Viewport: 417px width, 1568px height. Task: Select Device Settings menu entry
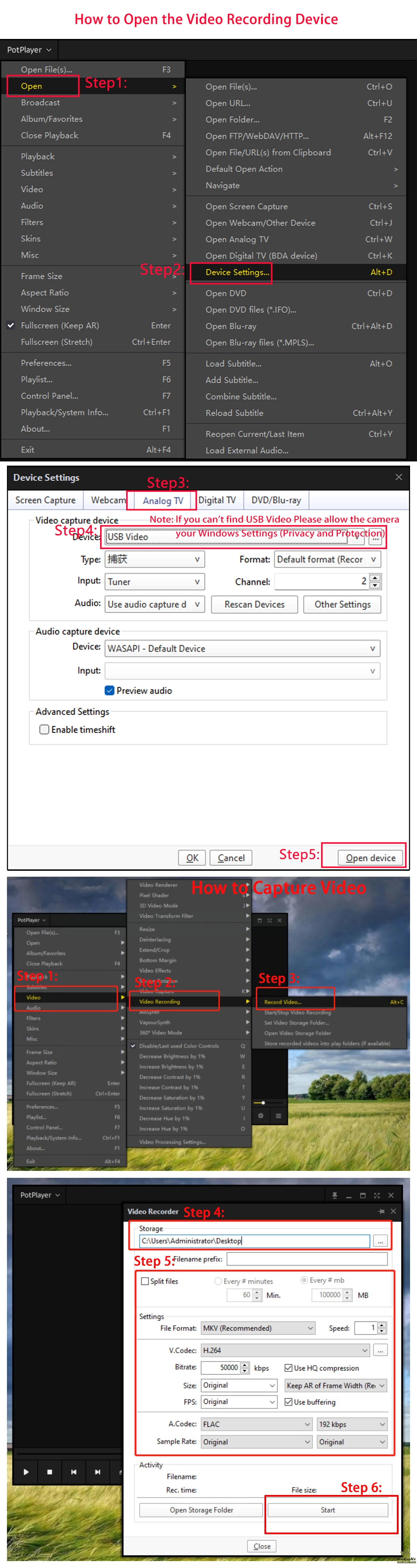236,272
